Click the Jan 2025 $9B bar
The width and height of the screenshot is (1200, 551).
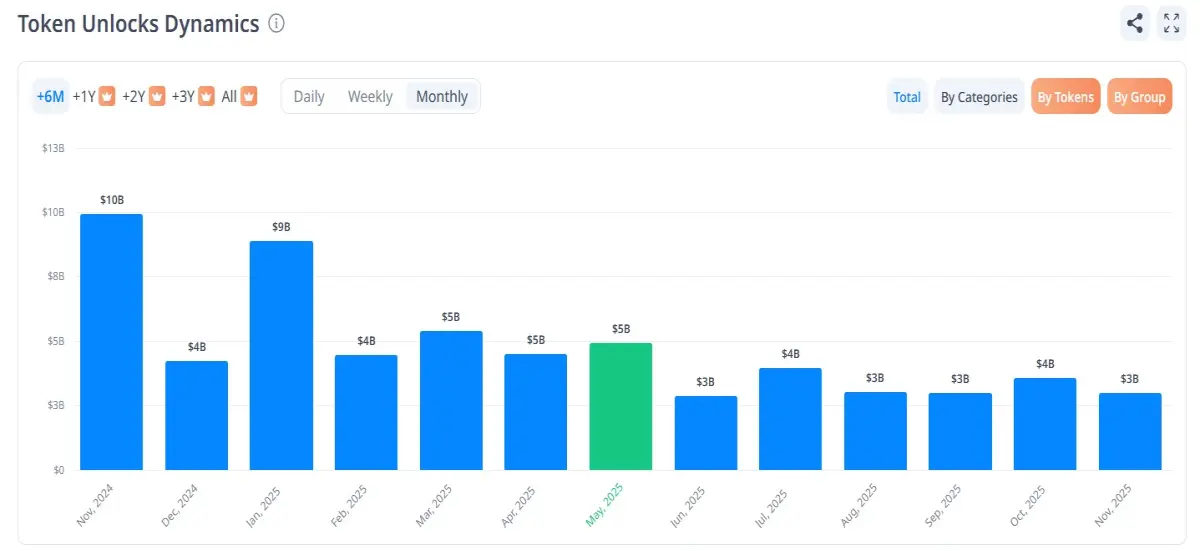tap(281, 356)
